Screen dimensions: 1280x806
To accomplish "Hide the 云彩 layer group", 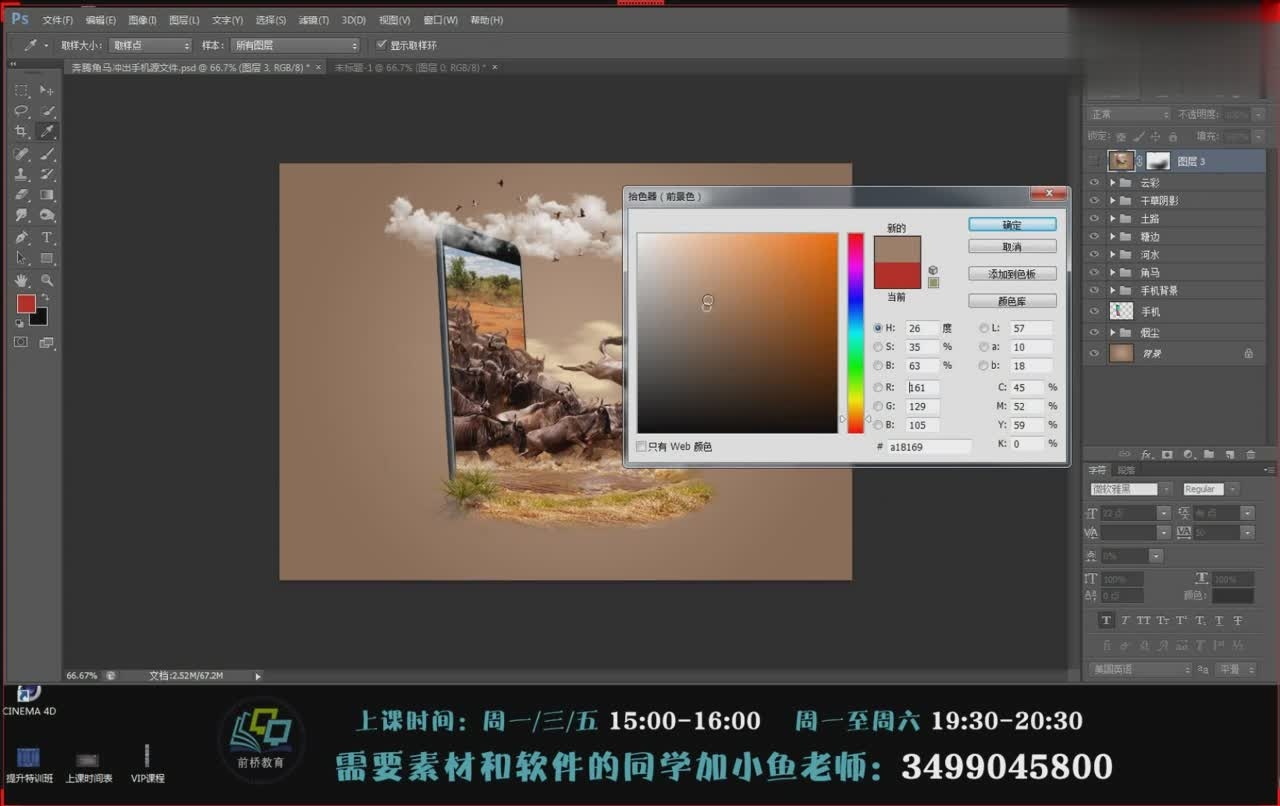I will point(1094,183).
